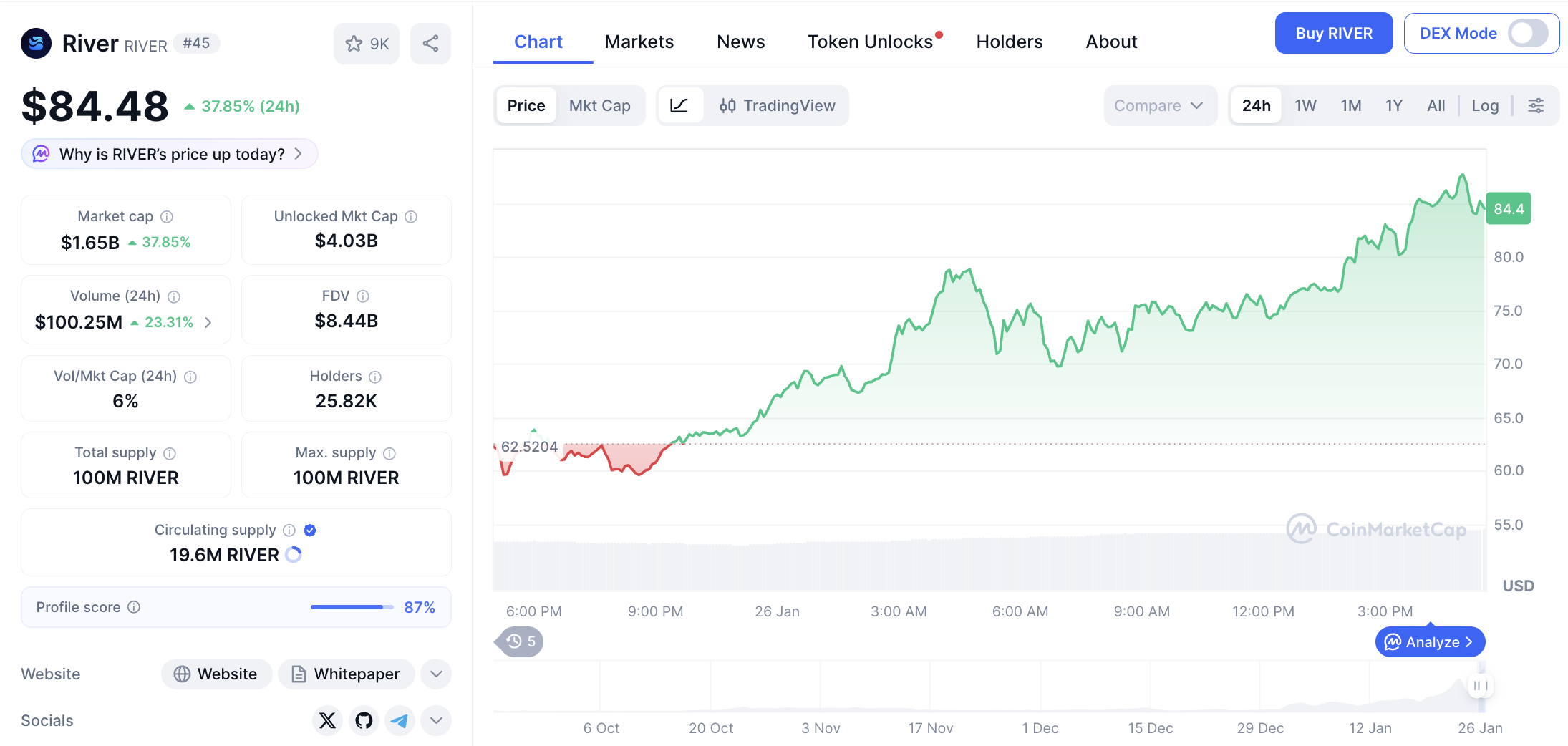Open the Token Unlocks tab
This screenshot has width=1568, height=746.
click(870, 42)
